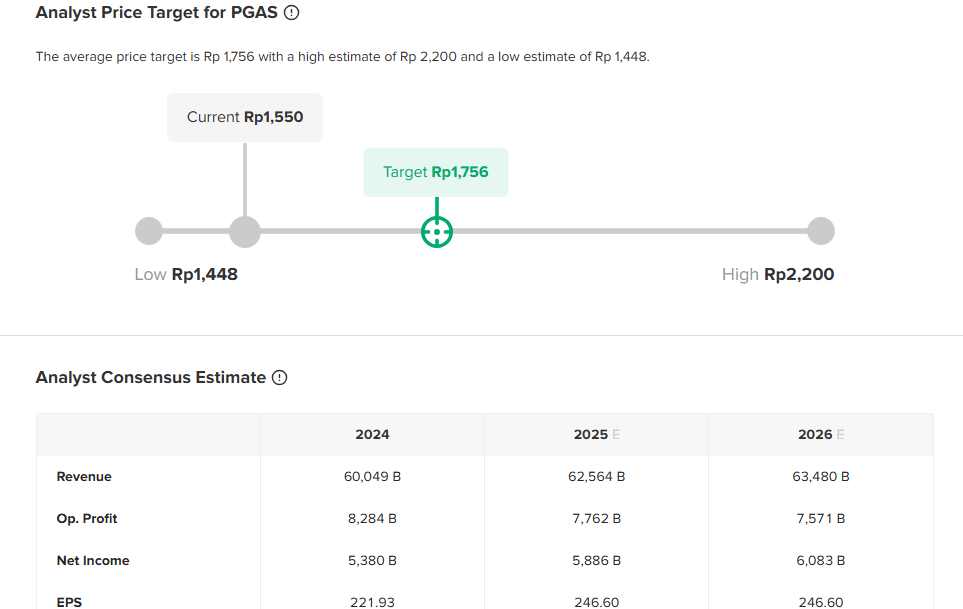Click the Target Rp1,756 green label

[x=436, y=172]
